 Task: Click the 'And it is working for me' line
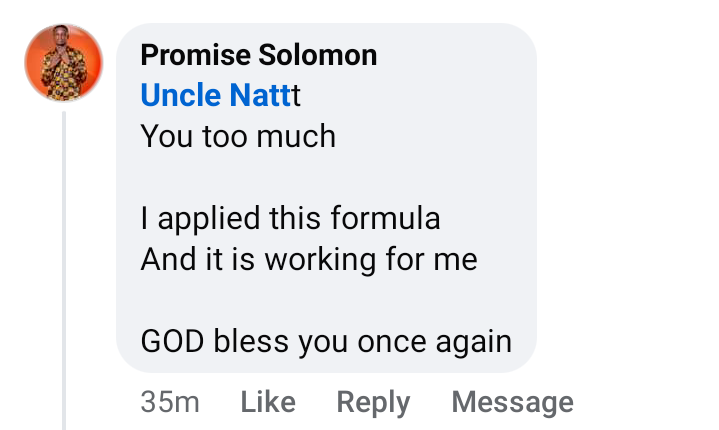pyautogui.click(x=308, y=260)
